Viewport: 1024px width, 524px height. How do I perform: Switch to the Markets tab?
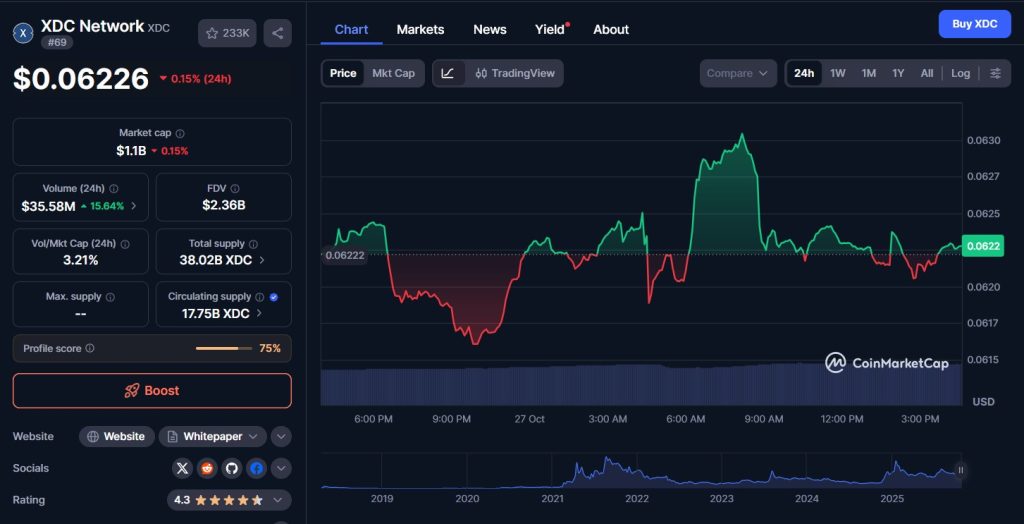pos(420,29)
